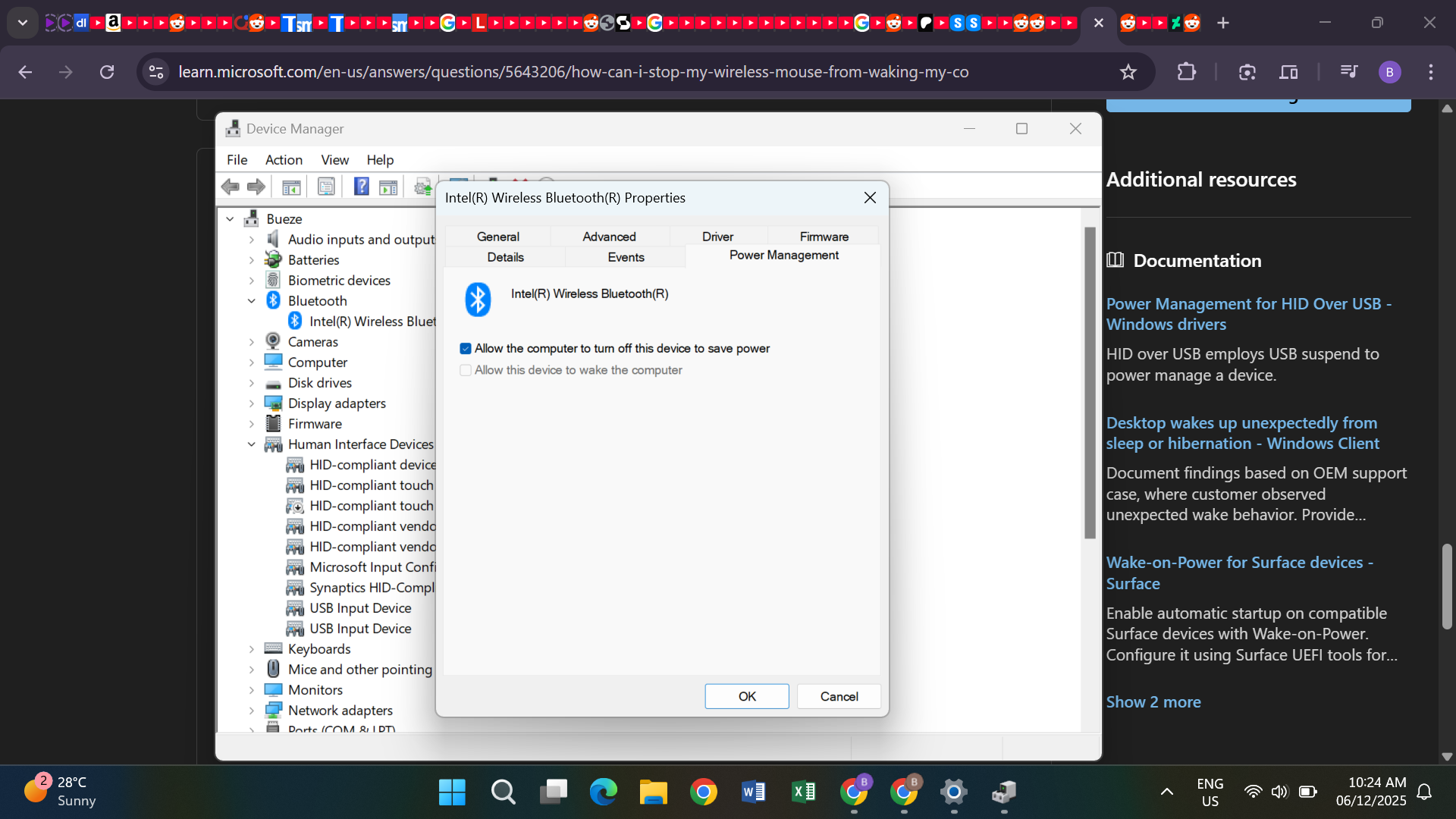The image size is (1456, 819).
Task: Enable Allow this device to wake the computer
Action: [465, 370]
